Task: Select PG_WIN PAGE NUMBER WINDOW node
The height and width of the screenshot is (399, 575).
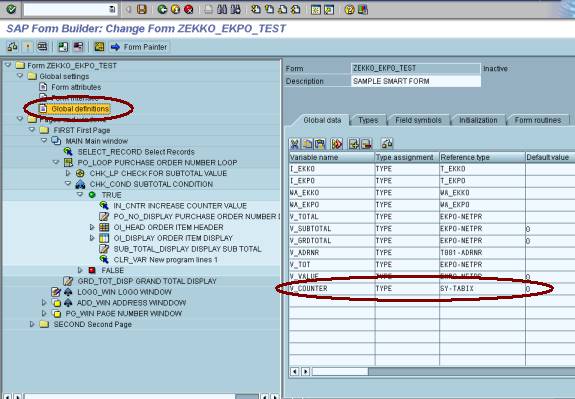Action: coord(123,313)
